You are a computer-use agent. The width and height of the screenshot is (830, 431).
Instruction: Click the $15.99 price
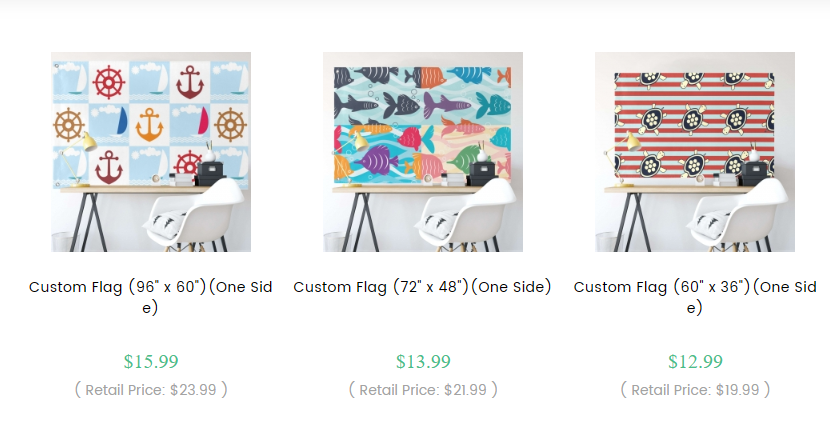[151, 361]
